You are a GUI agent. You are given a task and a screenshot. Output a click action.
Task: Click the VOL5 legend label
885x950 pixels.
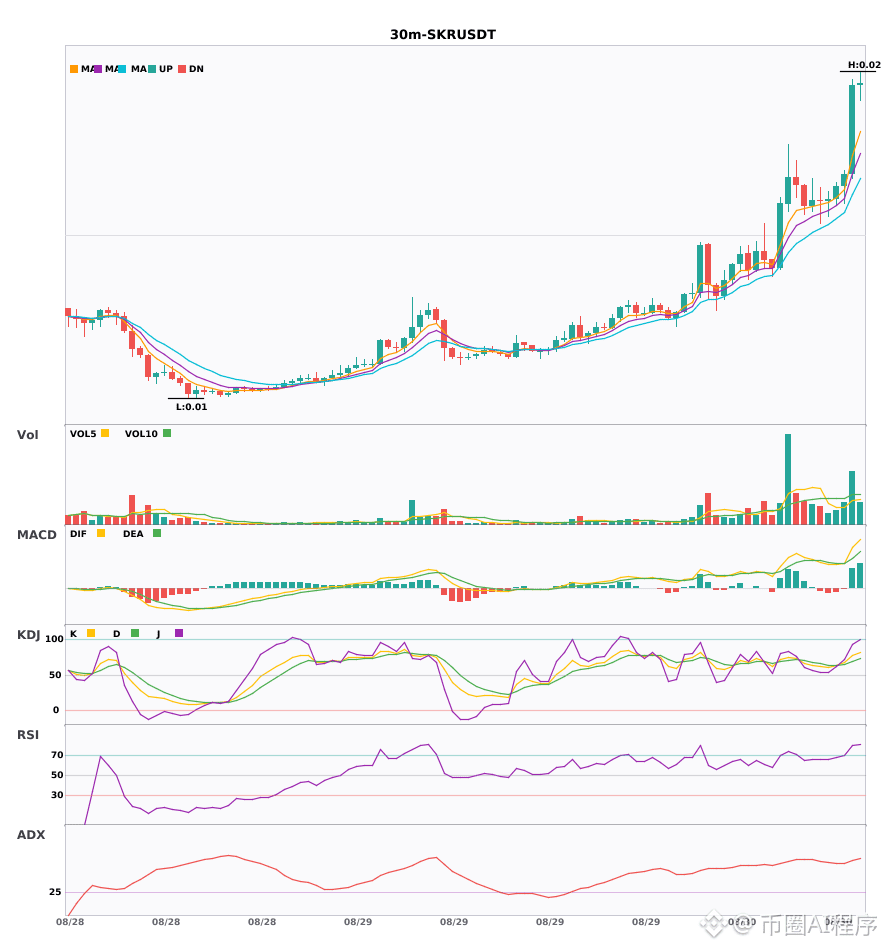pyautogui.click(x=83, y=434)
